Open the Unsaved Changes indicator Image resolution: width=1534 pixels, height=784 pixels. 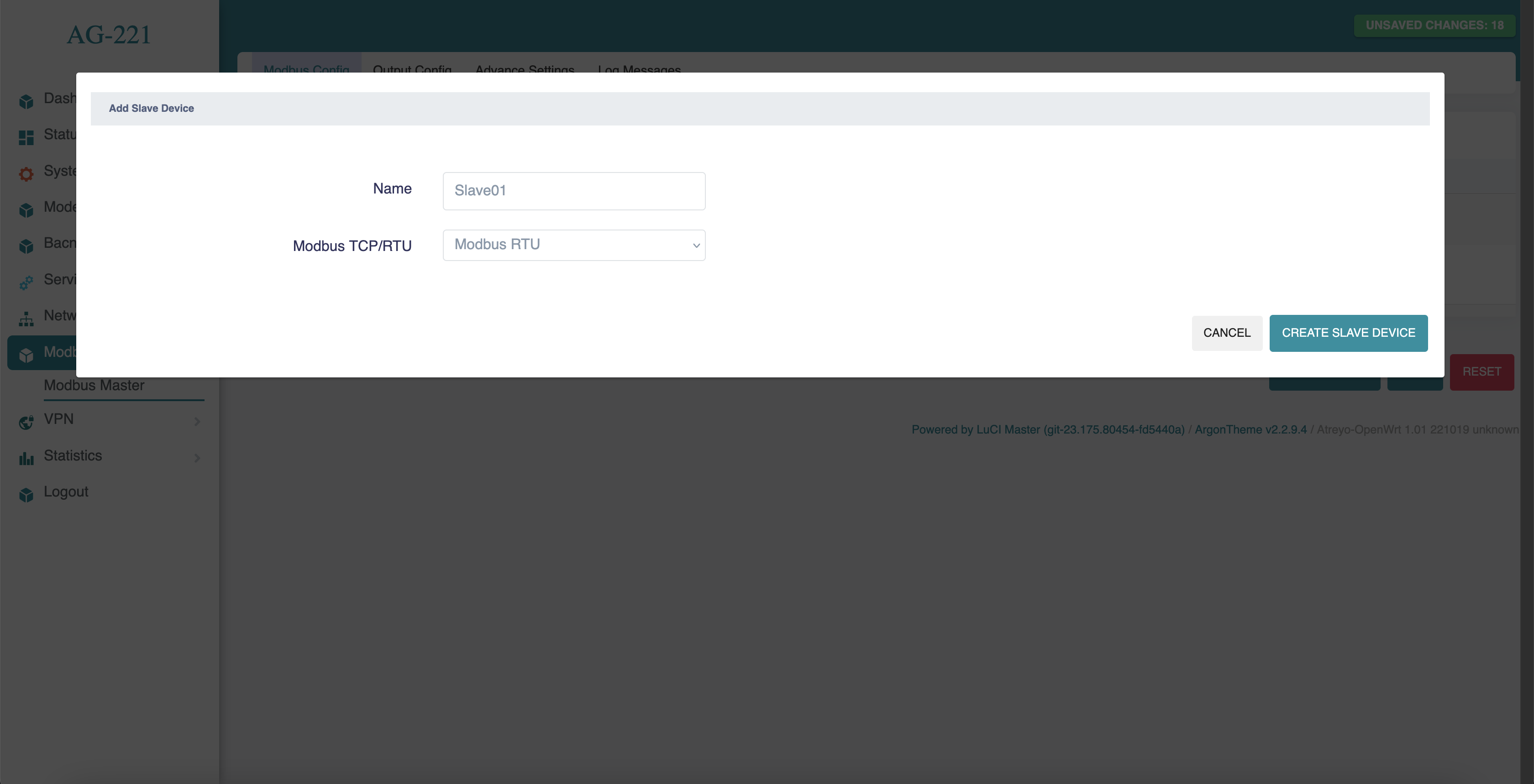(1434, 25)
